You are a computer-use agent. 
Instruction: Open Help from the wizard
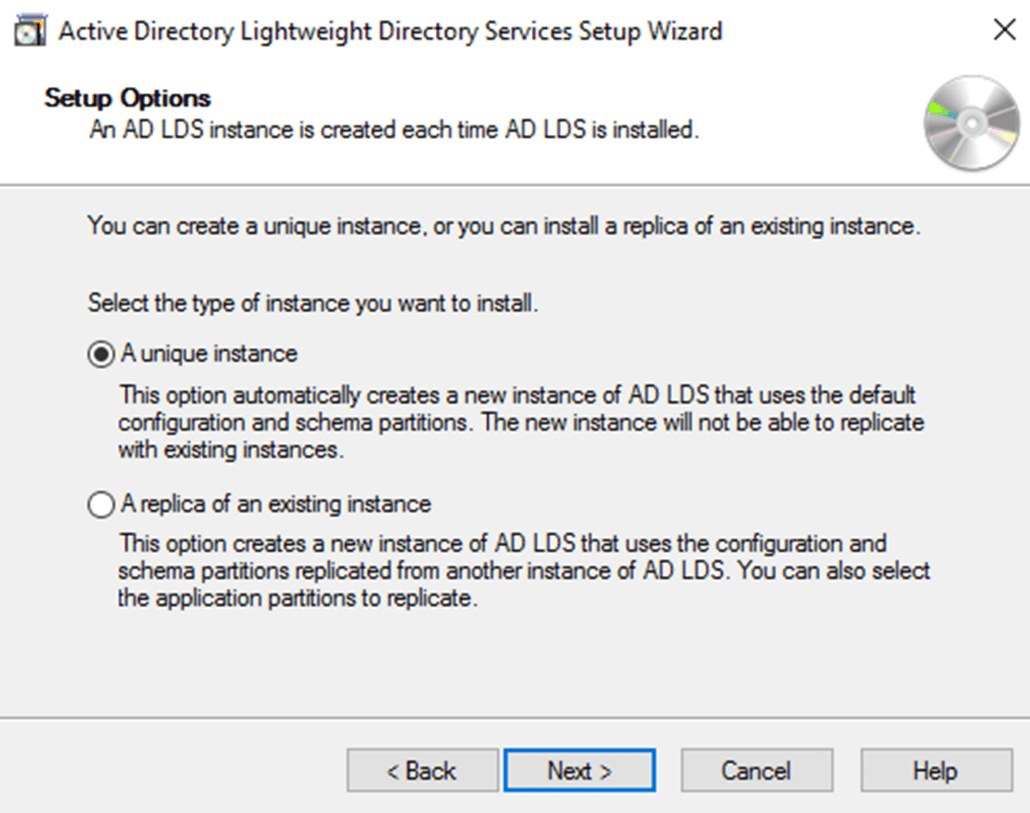[934, 771]
